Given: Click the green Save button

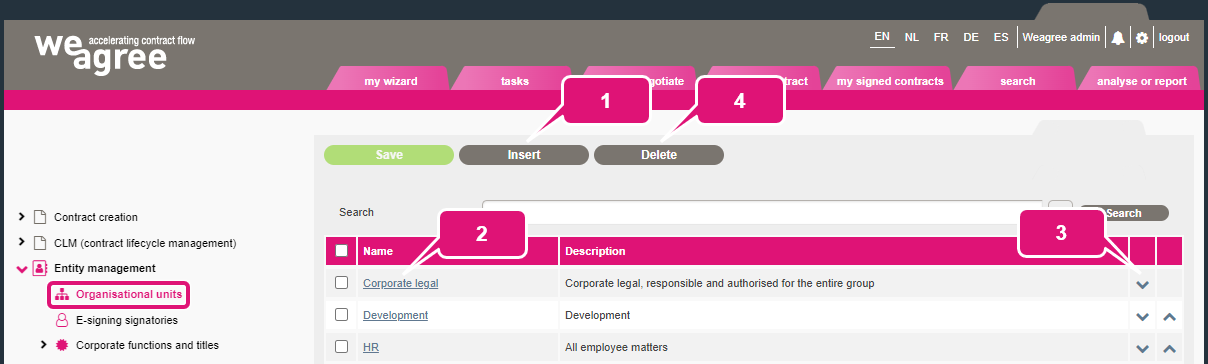Looking at the screenshot, I should pos(389,155).
